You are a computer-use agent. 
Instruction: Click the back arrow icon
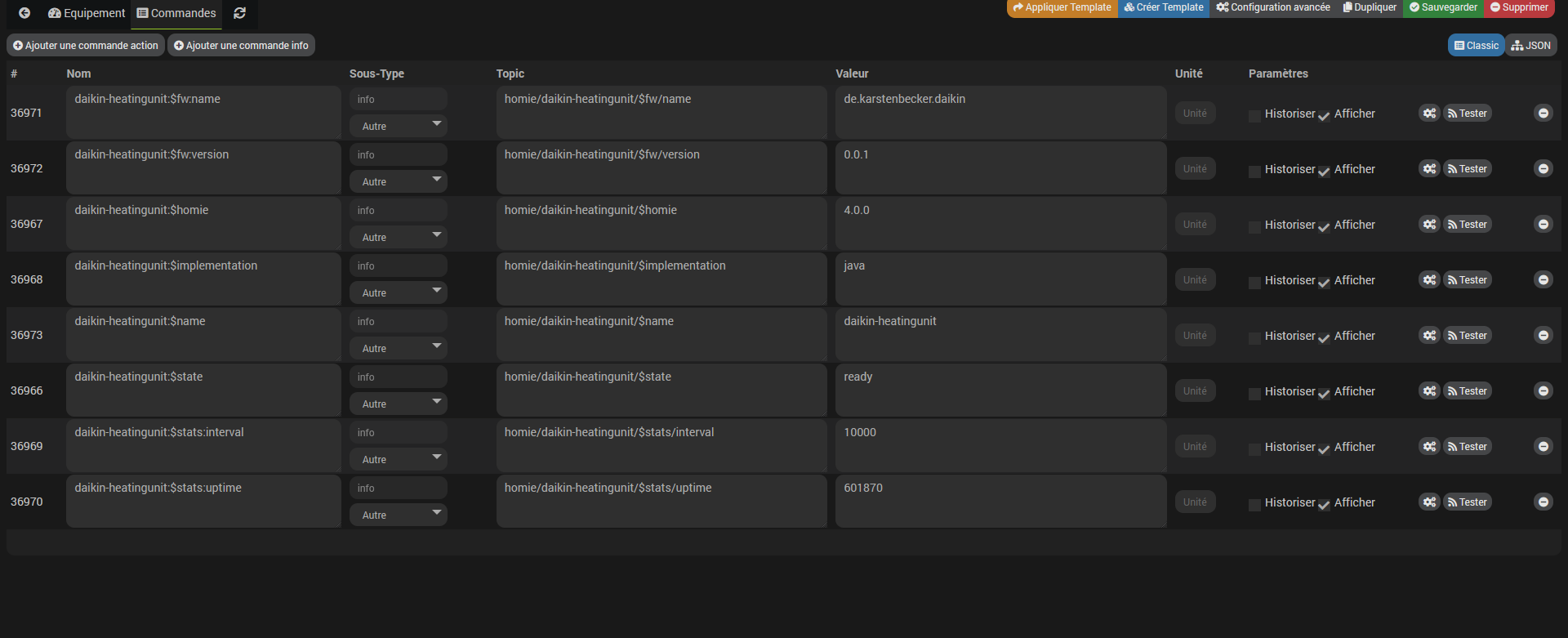24,13
